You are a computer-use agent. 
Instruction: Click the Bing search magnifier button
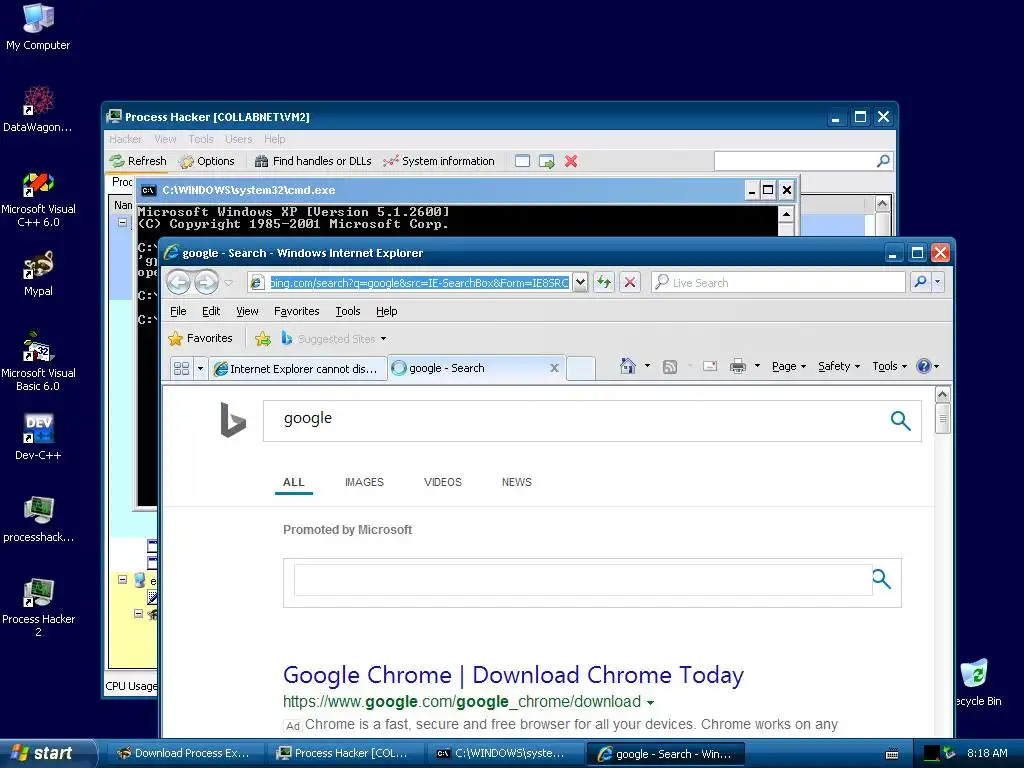[901, 421]
